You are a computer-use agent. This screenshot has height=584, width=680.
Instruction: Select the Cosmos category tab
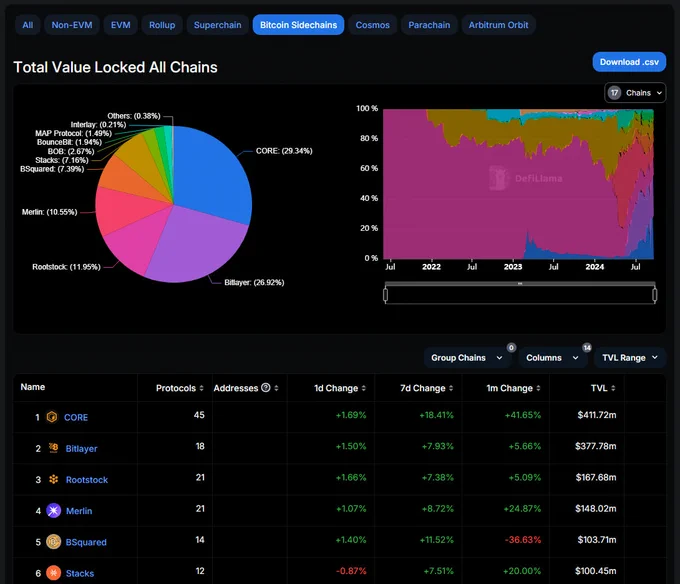coord(373,25)
